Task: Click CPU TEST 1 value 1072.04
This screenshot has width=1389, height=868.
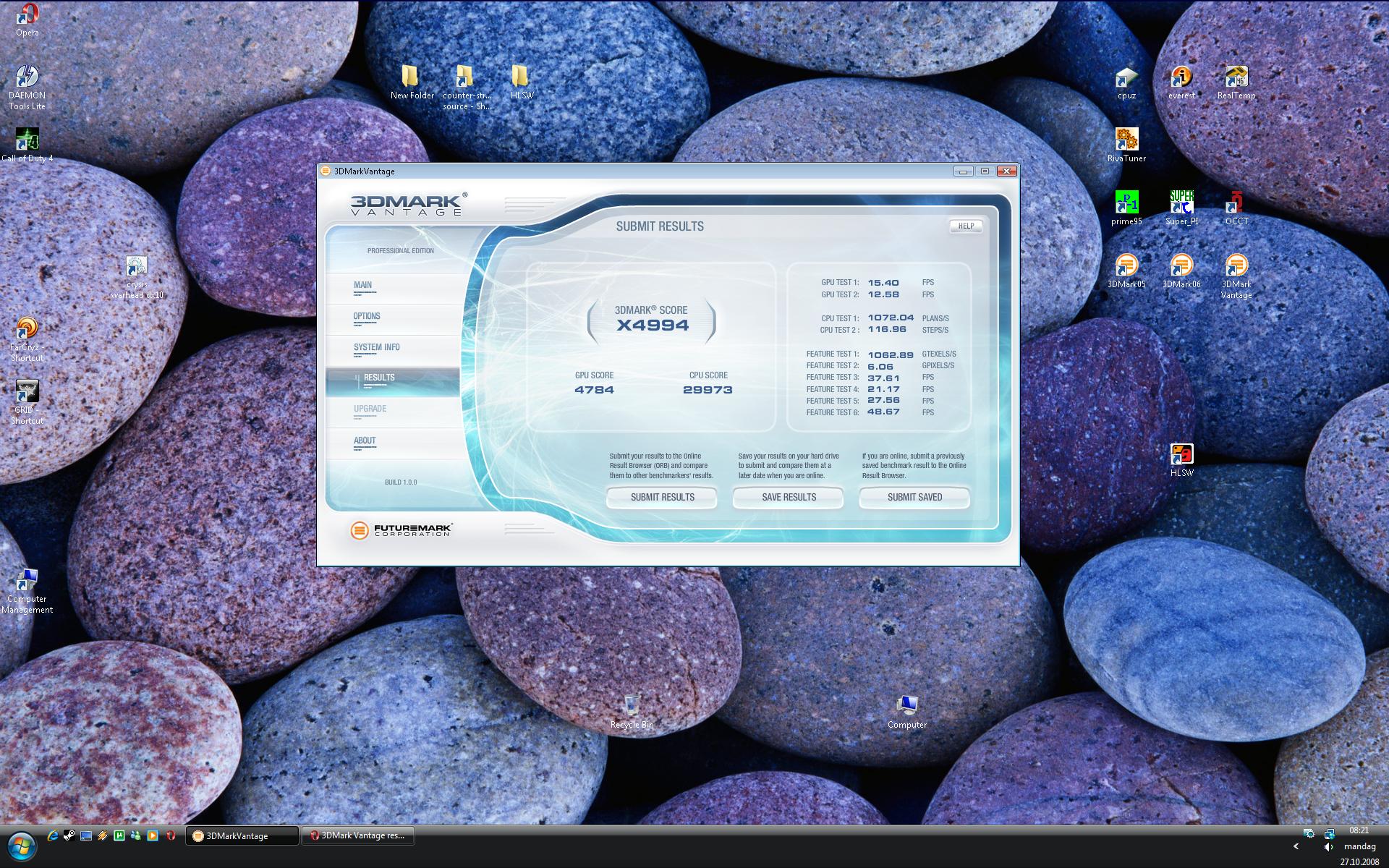Action: coord(891,318)
